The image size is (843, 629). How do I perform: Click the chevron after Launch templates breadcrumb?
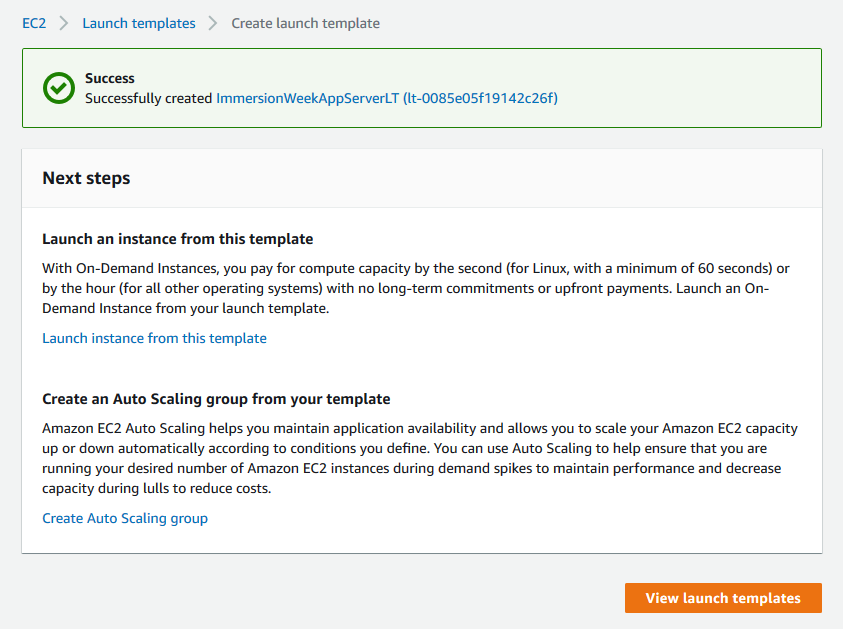(x=213, y=23)
